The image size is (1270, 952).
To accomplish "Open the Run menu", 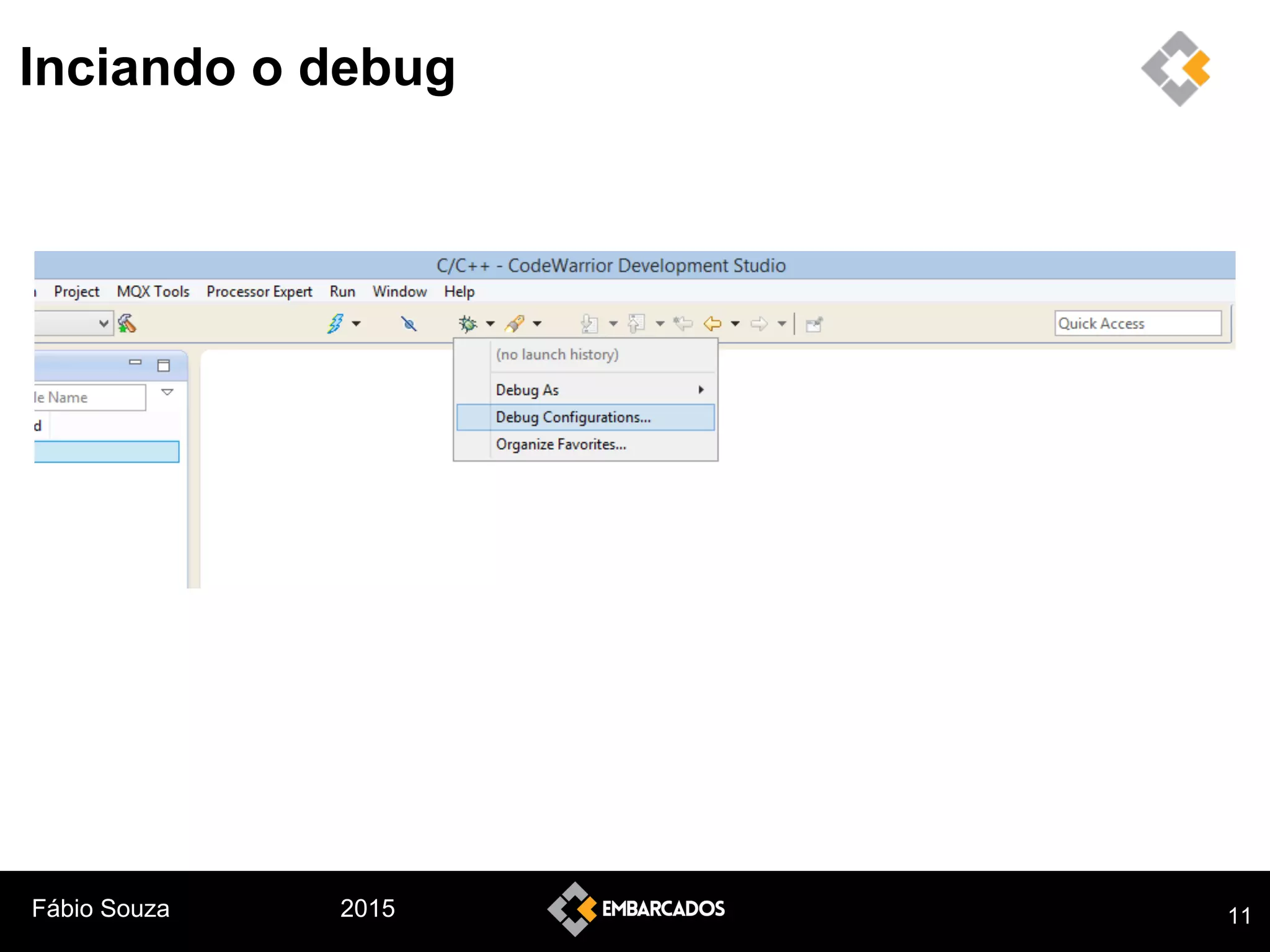I will [342, 291].
